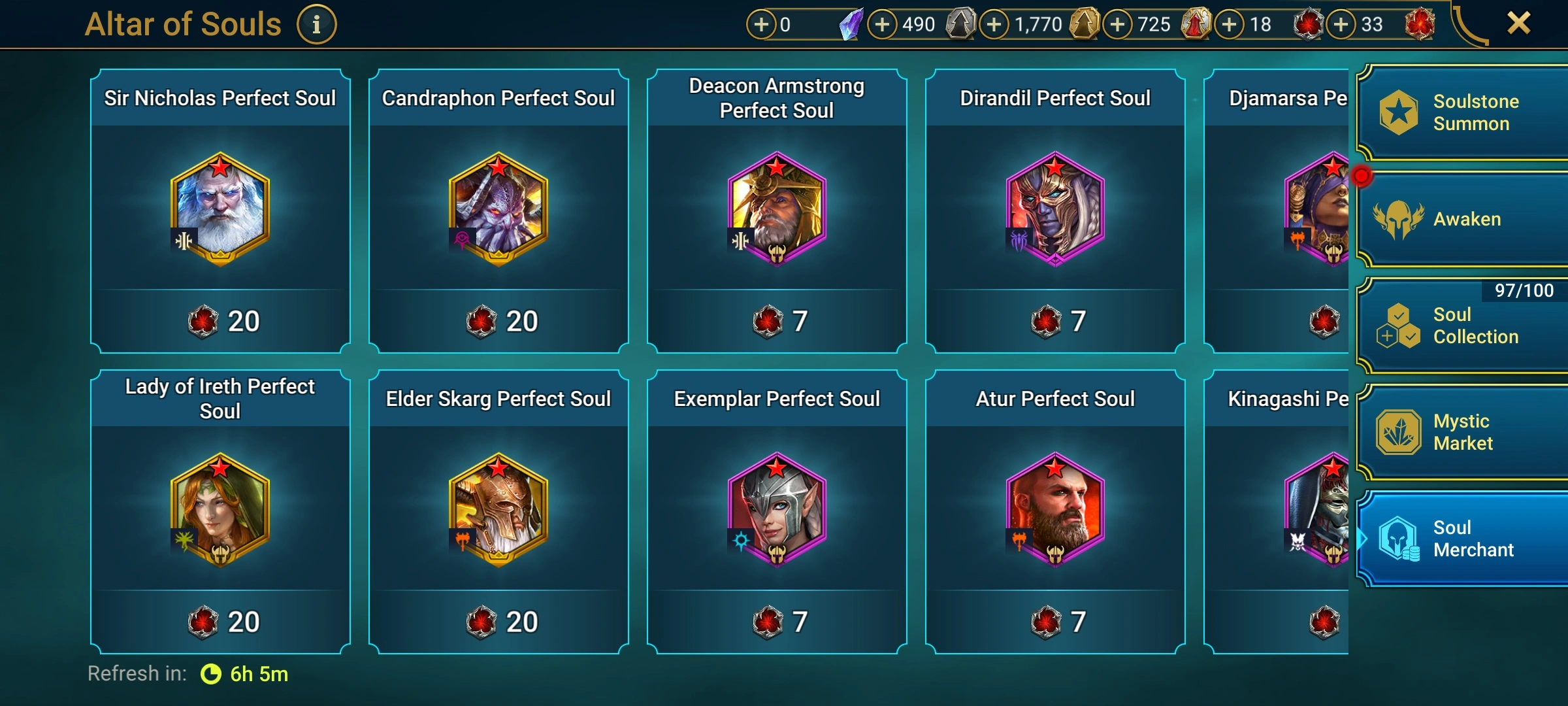This screenshot has height=706, width=1568.
Task: Close the Altar of Souls screen
Action: pos(1519,24)
